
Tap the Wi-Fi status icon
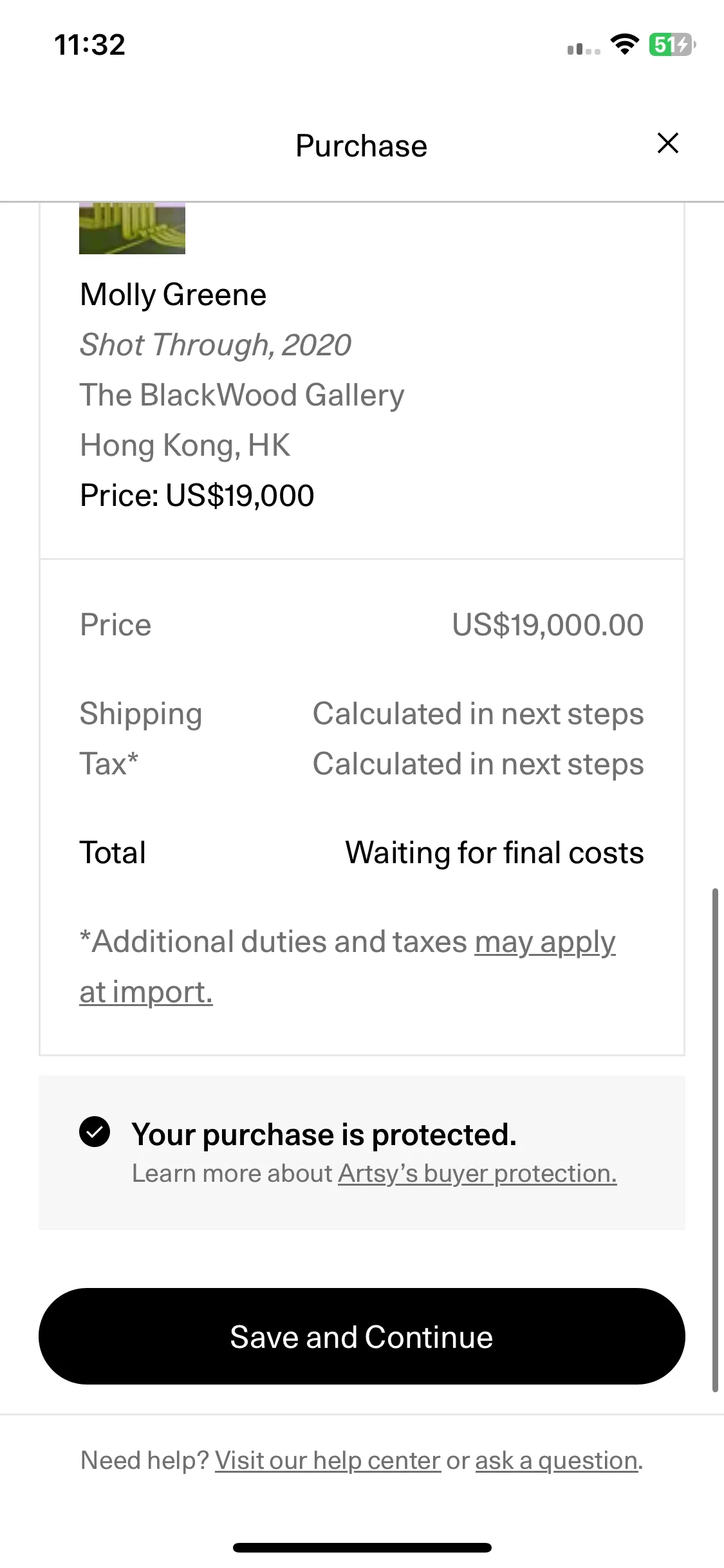point(624,45)
